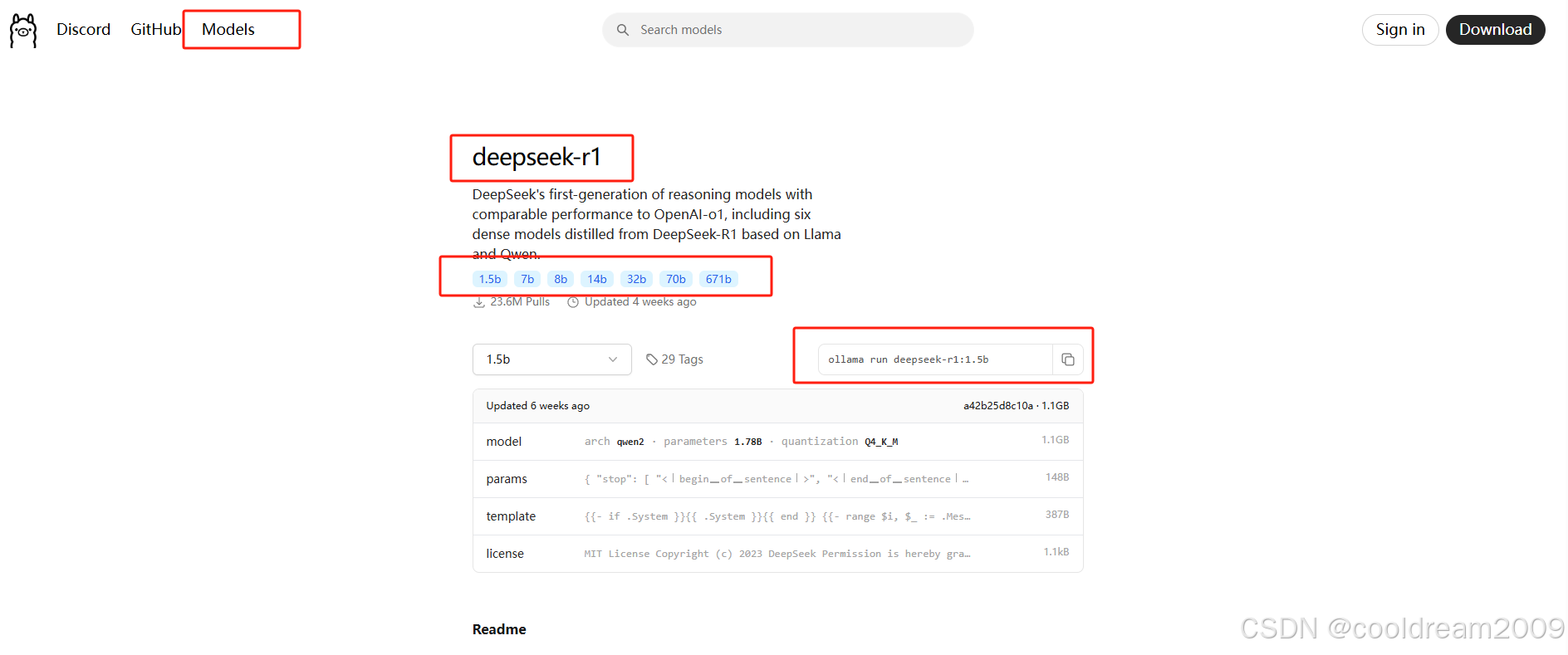Go to the Models page

[228, 30]
